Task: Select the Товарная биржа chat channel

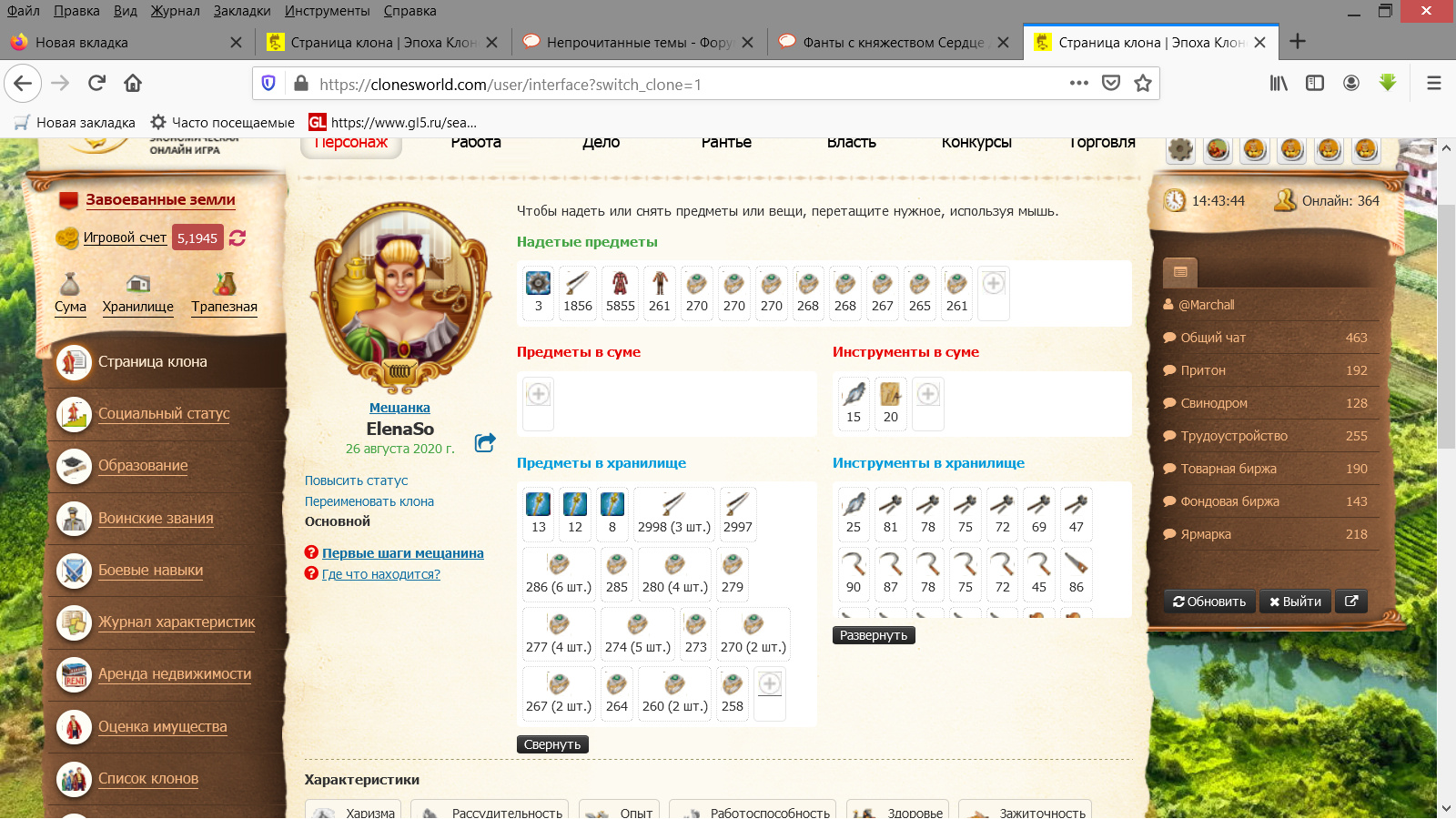Action: point(1228,469)
